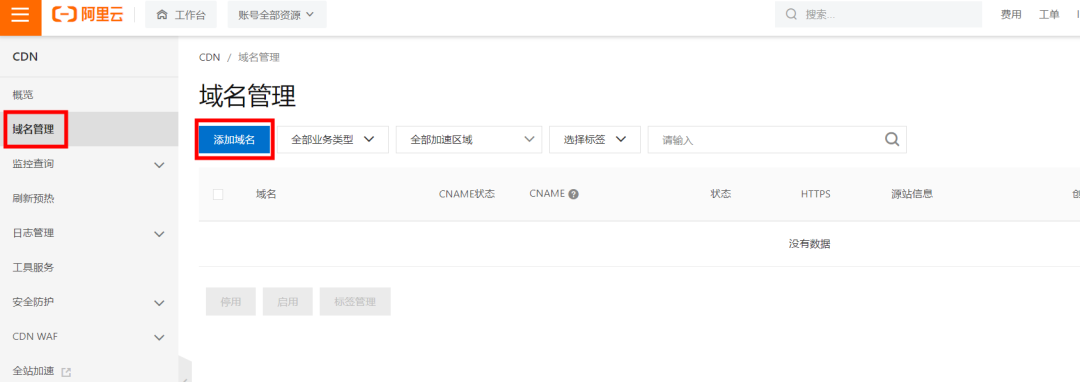Toggle the select-all checkbox in table header
This screenshot has height=382, width=1080.
[x=218, y=195]
